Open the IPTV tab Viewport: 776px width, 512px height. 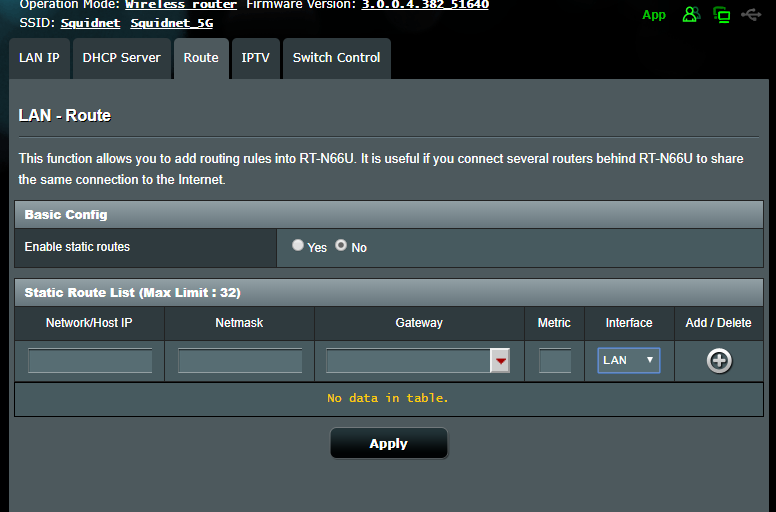[x=255, y=58]
